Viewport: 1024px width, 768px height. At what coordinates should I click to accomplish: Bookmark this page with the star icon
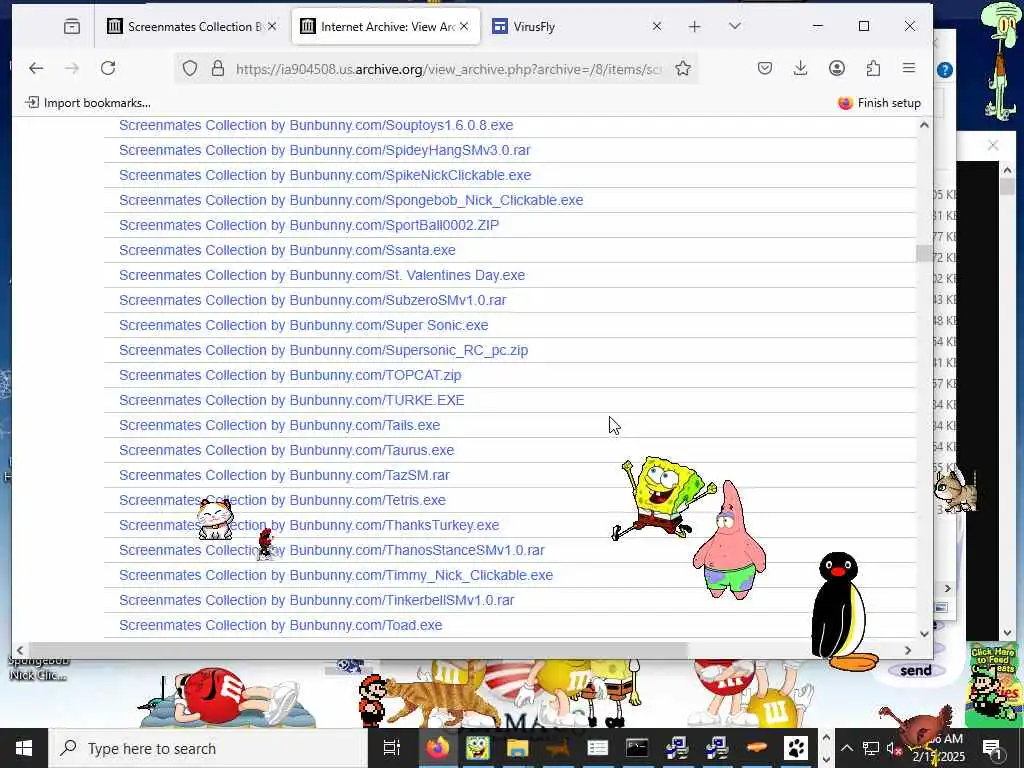(682, 69)
